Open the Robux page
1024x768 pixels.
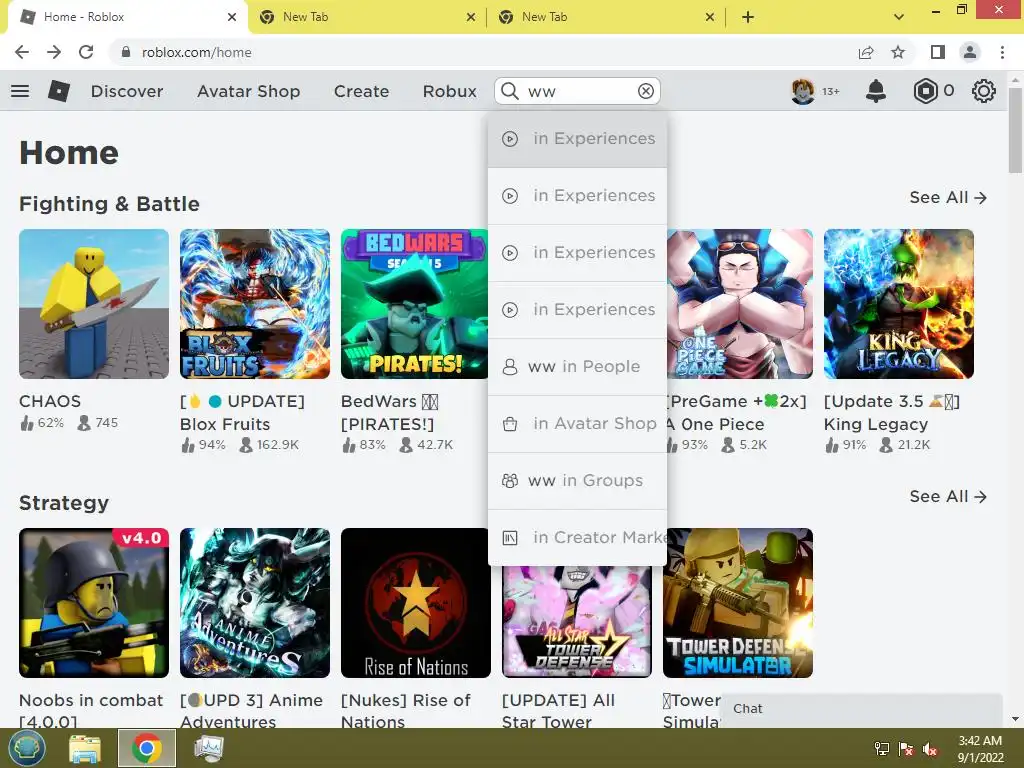tap(449, 91)
